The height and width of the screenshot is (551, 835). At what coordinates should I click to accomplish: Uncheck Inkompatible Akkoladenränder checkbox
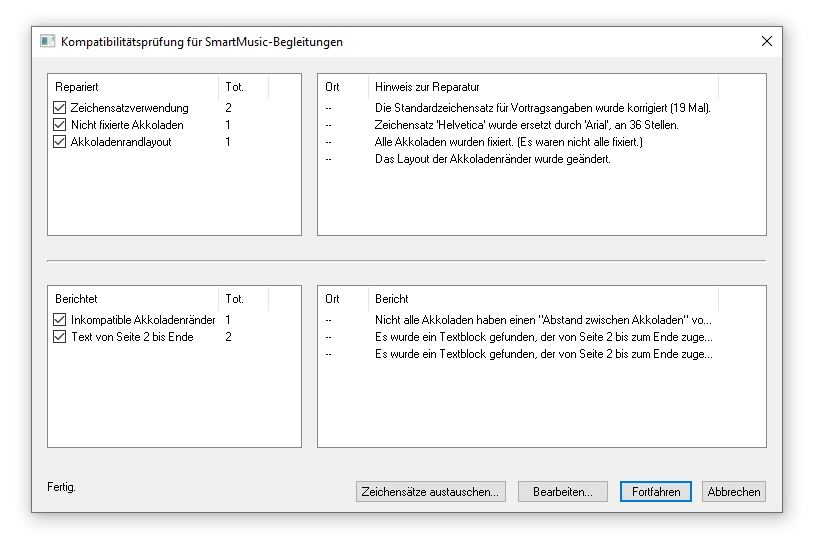pos(60,320)
